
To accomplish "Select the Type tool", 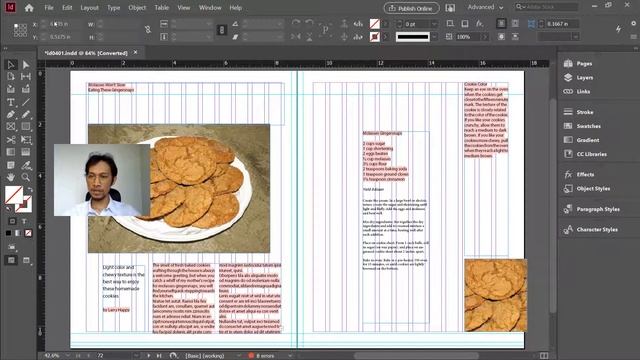I will (x=11, y=102).
